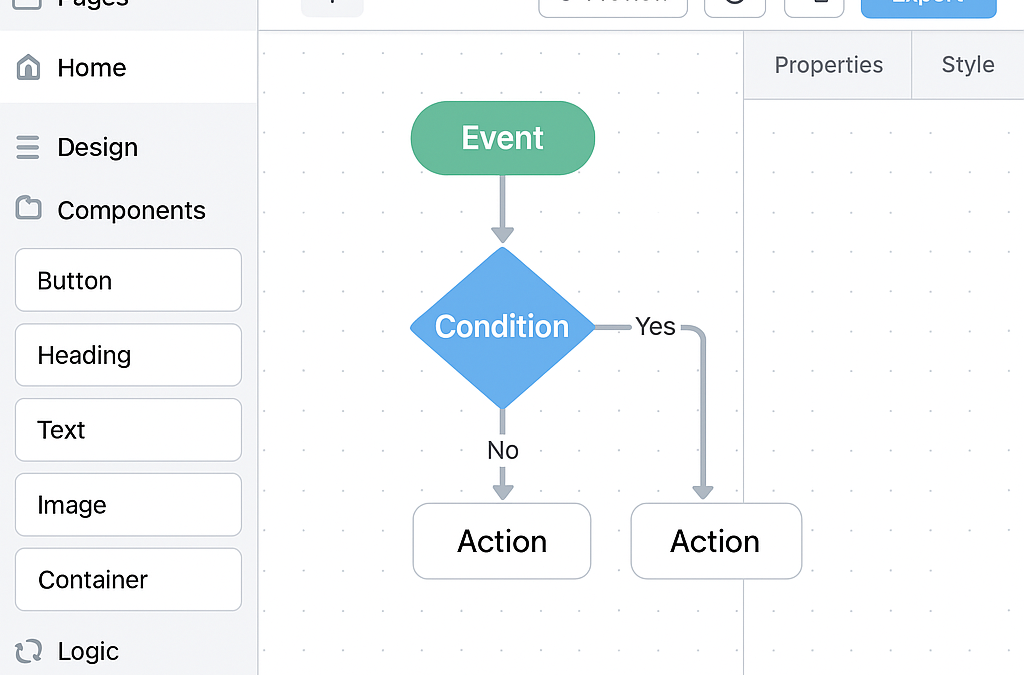Click the Pages icon in sidebar
This screenshot has width=1024, height=675.
(x=28, y=3)
